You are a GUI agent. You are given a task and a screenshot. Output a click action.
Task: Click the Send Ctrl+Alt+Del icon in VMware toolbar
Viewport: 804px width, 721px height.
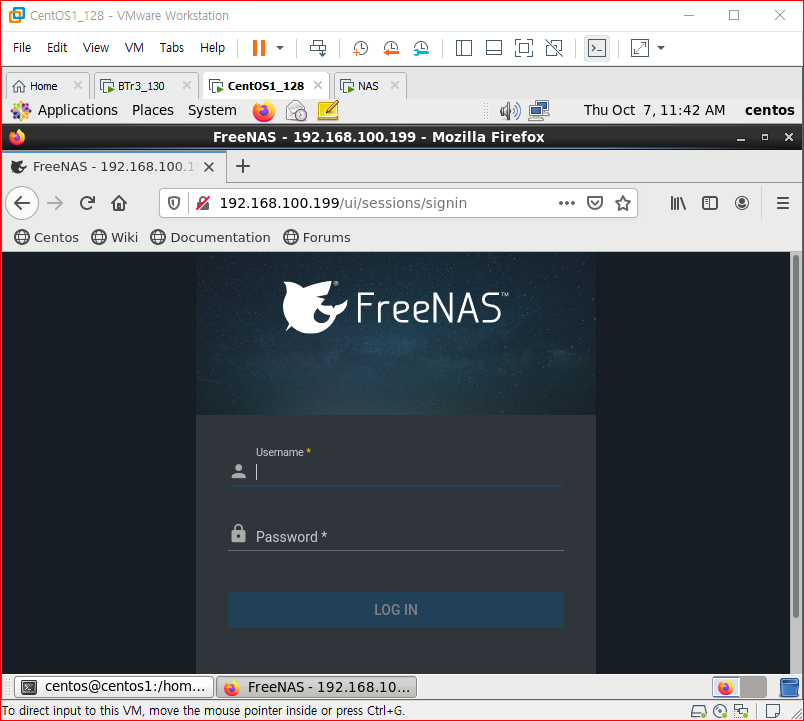click(x=318, y=48)
